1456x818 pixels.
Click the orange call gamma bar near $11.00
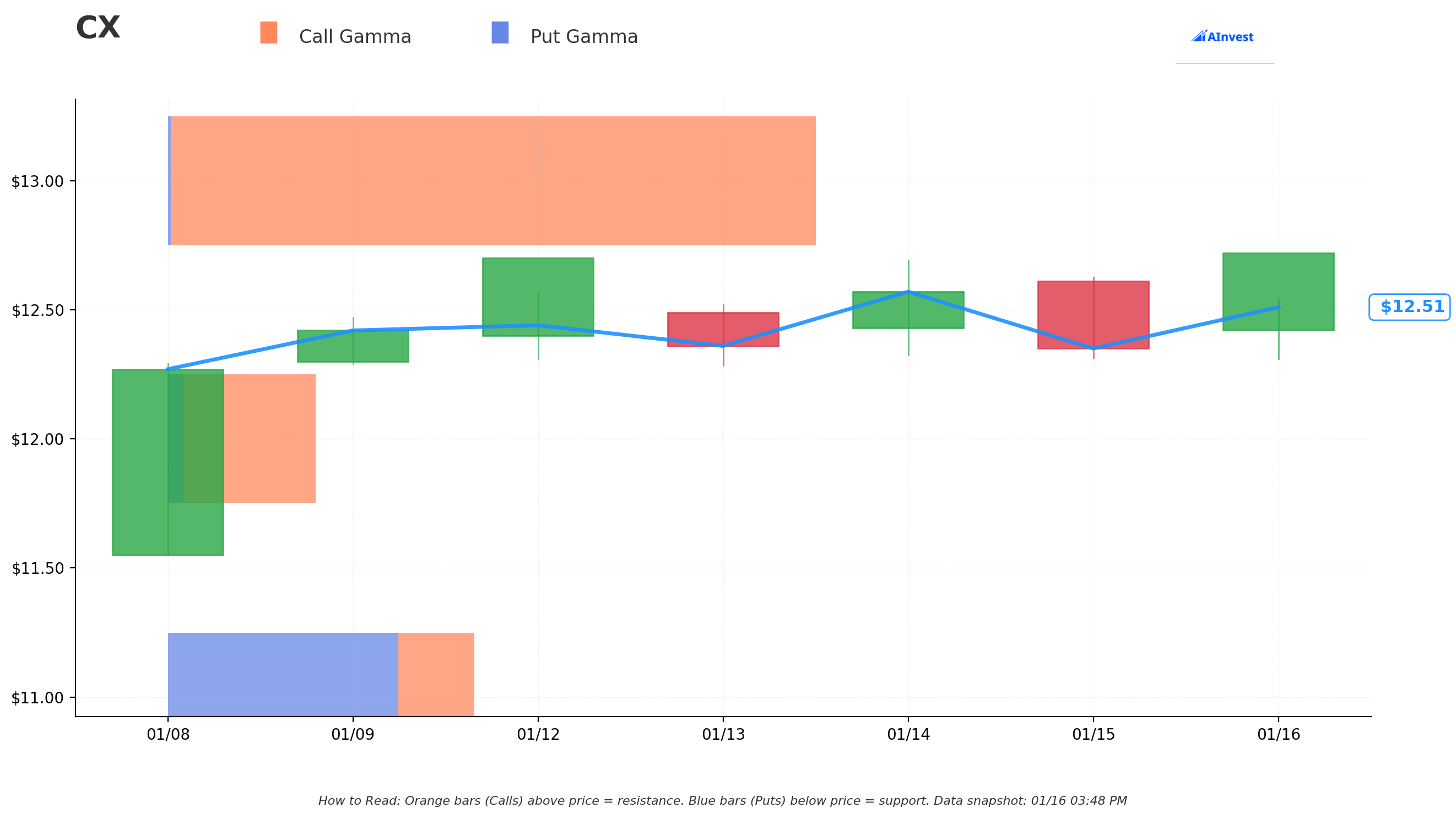pos(436,674)
